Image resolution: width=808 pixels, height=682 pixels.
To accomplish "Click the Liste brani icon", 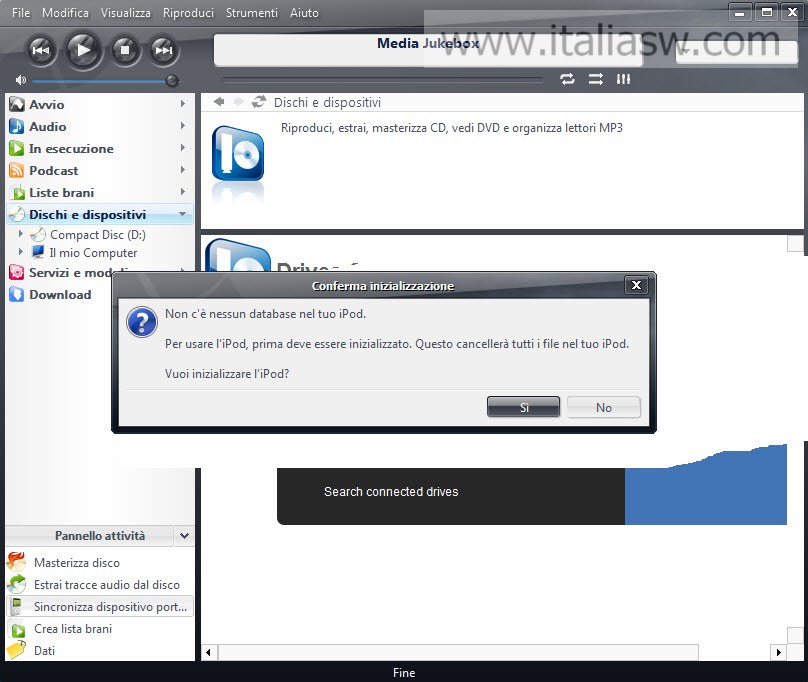I will (18, 193).
